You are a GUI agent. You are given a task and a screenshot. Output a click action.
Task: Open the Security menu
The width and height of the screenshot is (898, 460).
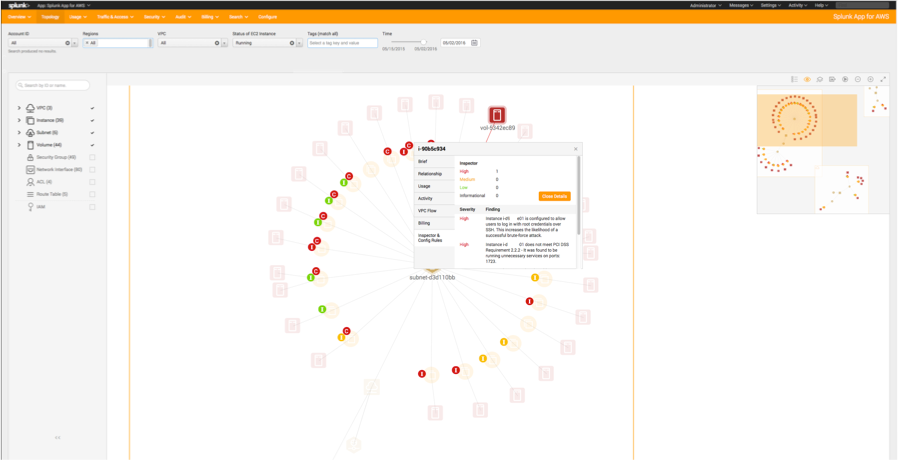(x=154, y=17)
